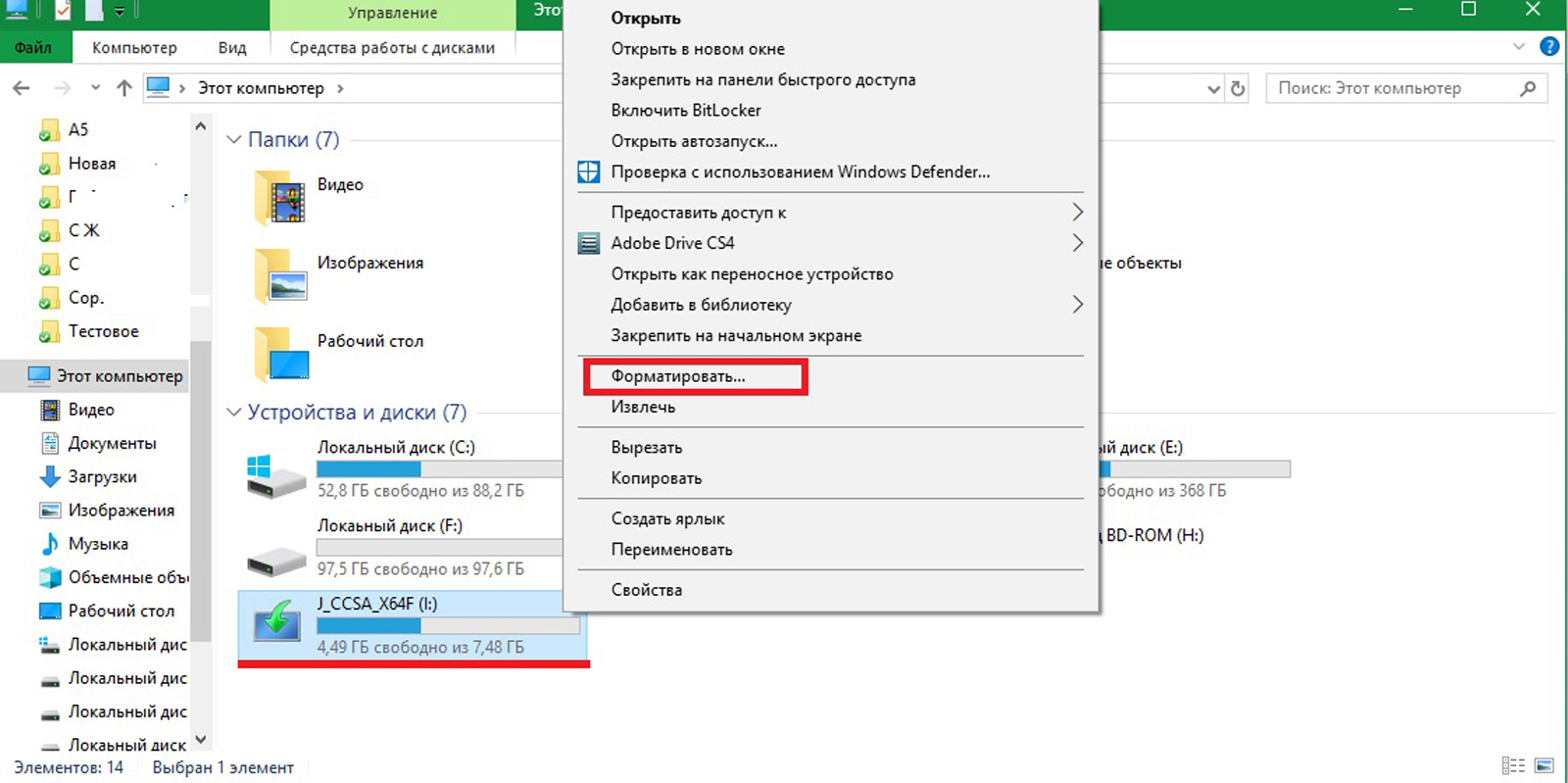Select the J_CCSA_X64F (I:) drive icon
1568x783 pixels.
click(276, 621)
